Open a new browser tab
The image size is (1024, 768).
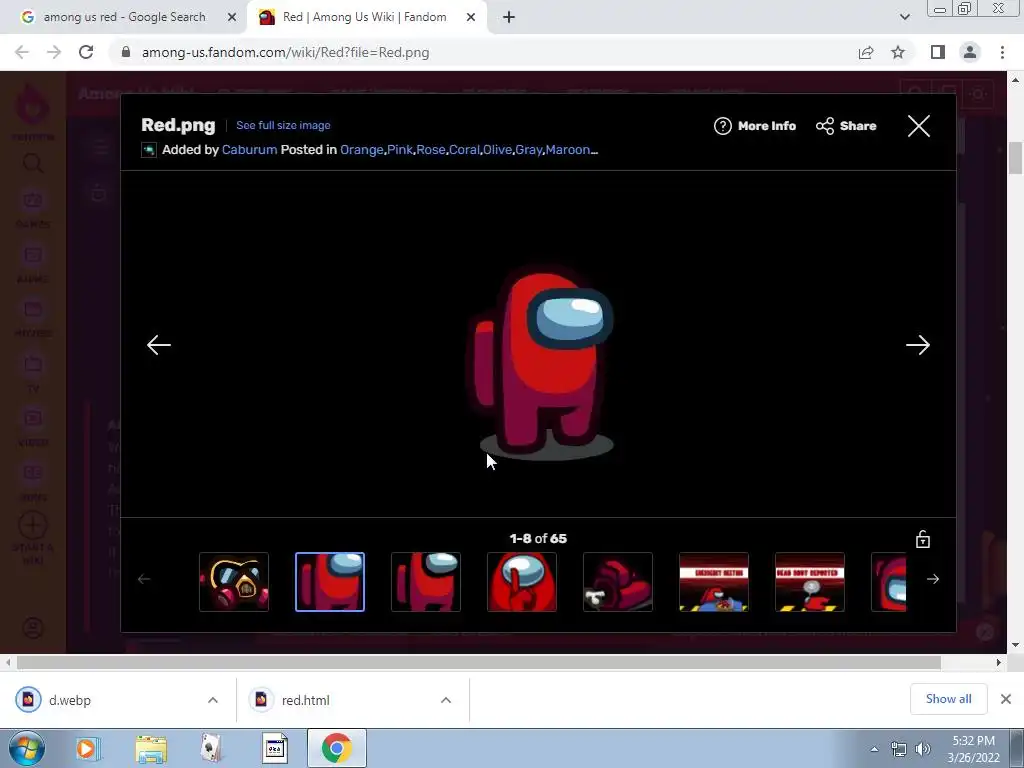509,18
